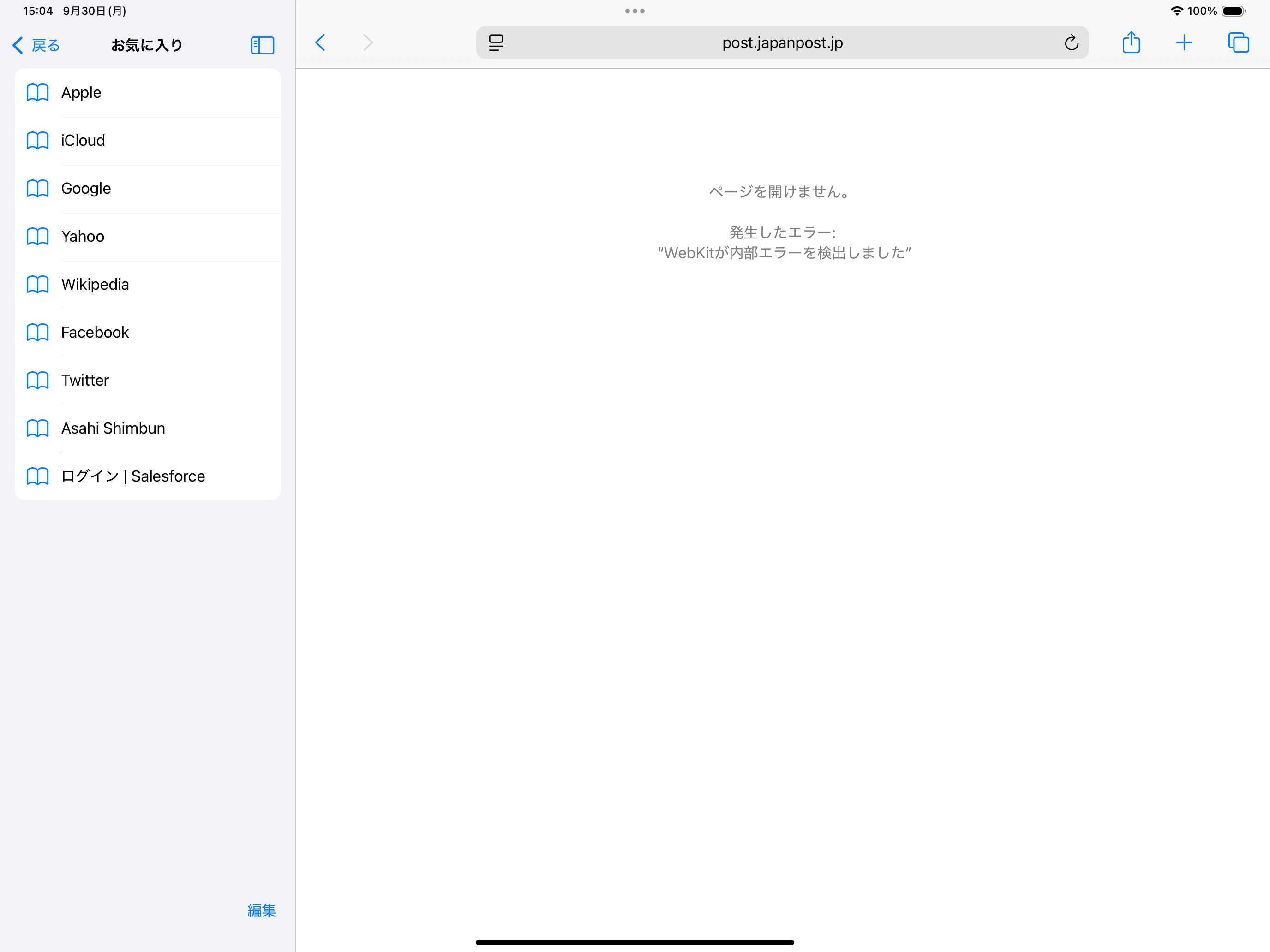
Task: Open page settings menu in address bar
Action: (496, 42)
